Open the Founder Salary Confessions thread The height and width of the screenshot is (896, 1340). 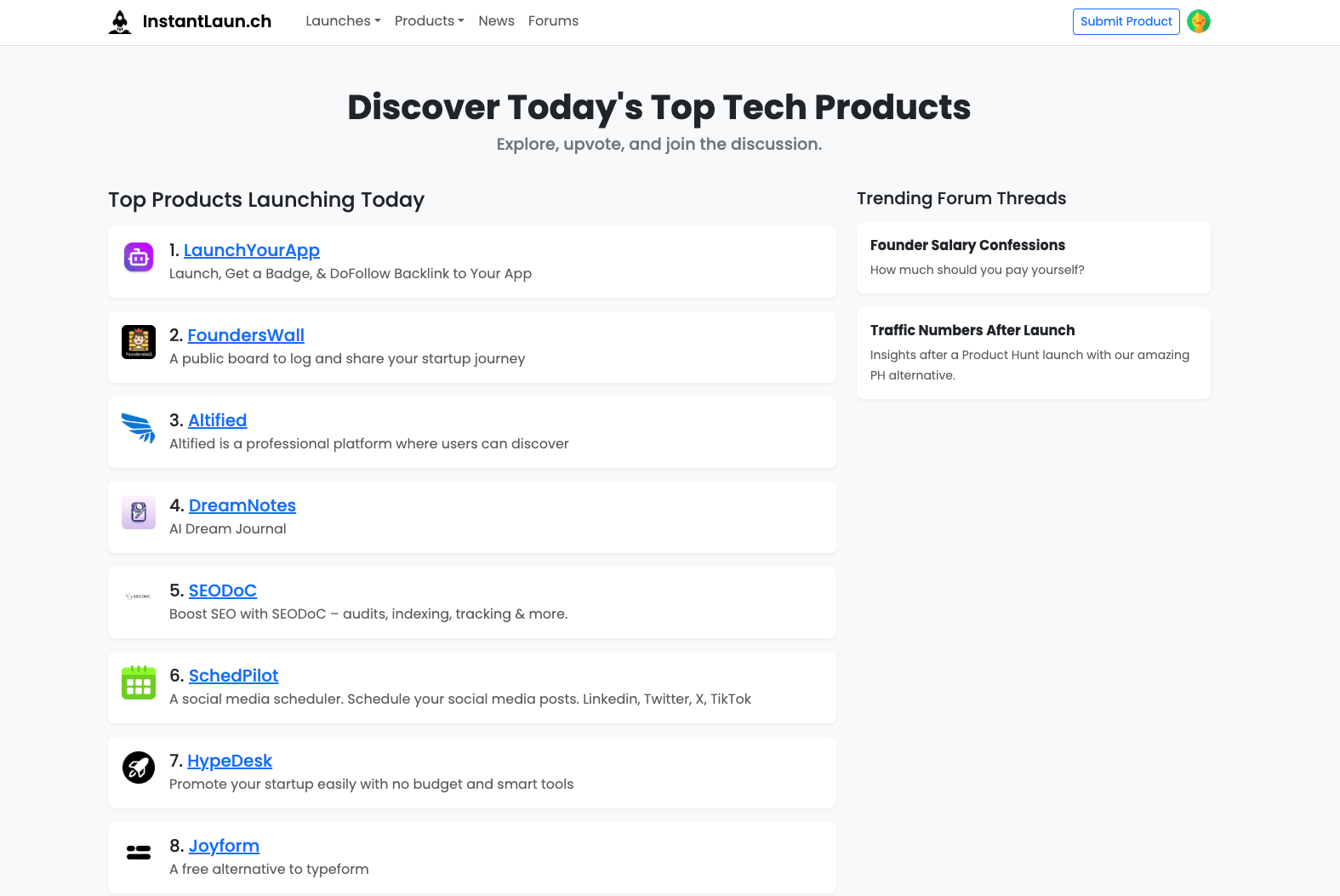click(967, 245)
